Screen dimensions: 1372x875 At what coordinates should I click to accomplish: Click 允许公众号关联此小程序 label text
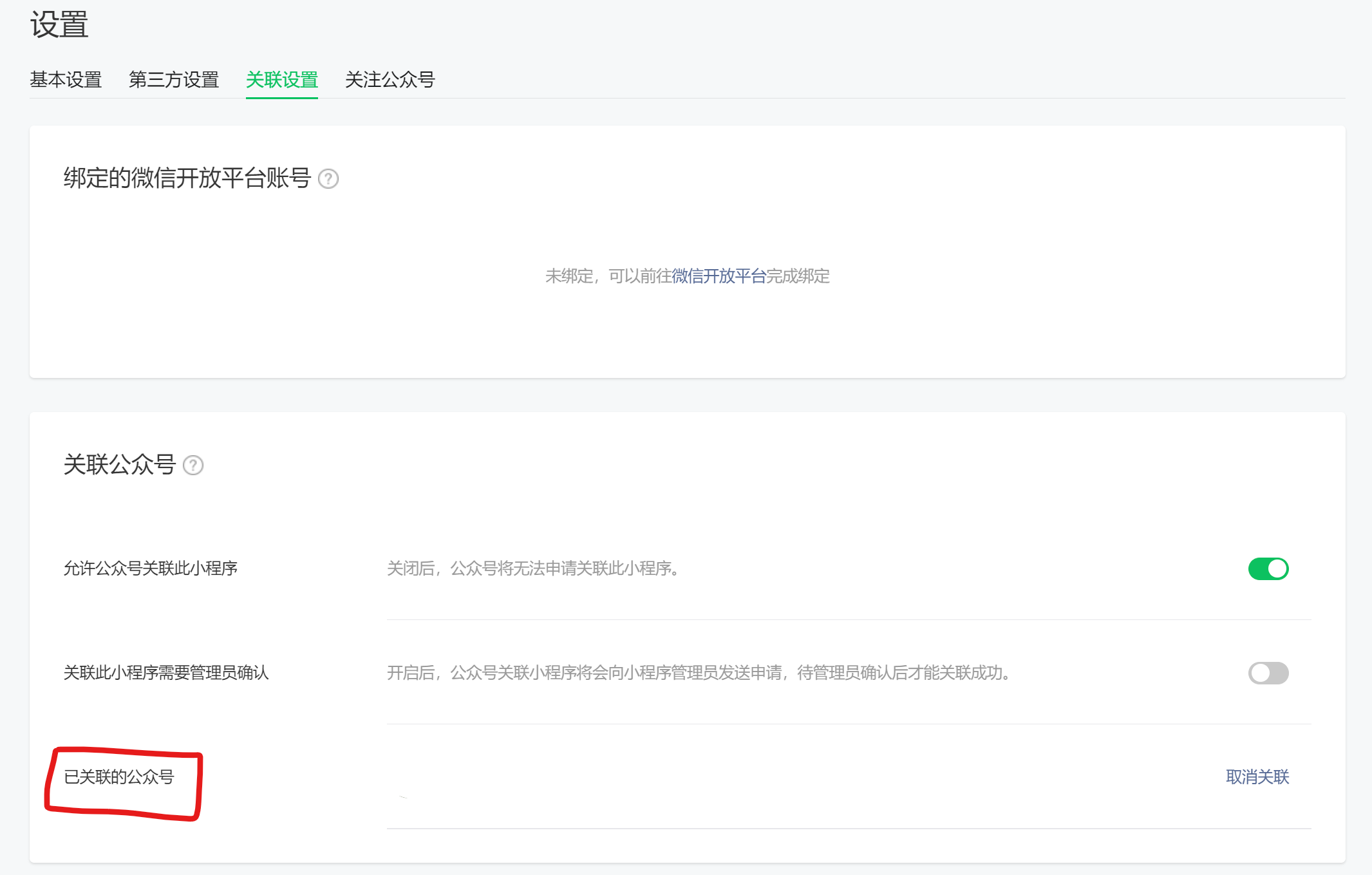tap(151, 569)
